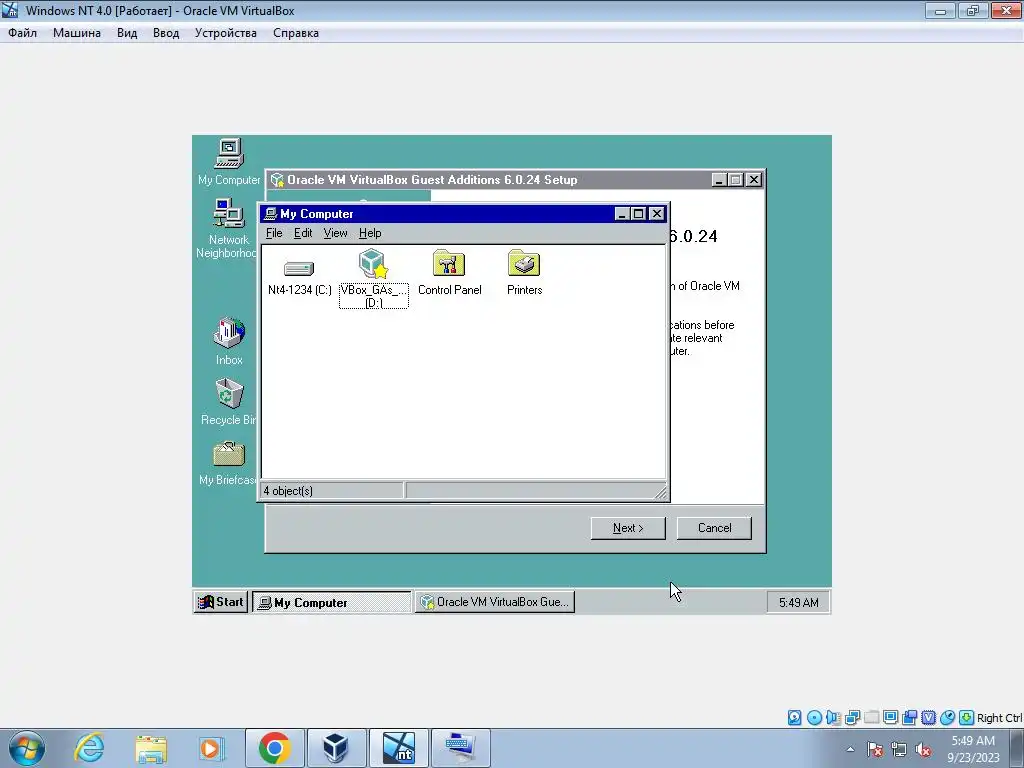Minimize the My Computer window
Image resolution: width=1024 pixels, height=768 pixels.
coord(622,214)
